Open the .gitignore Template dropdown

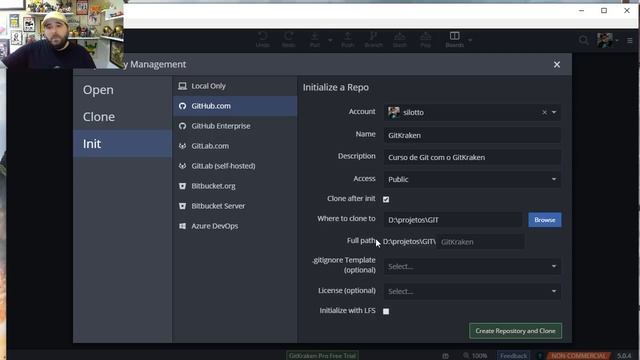(x=472, y=267)
